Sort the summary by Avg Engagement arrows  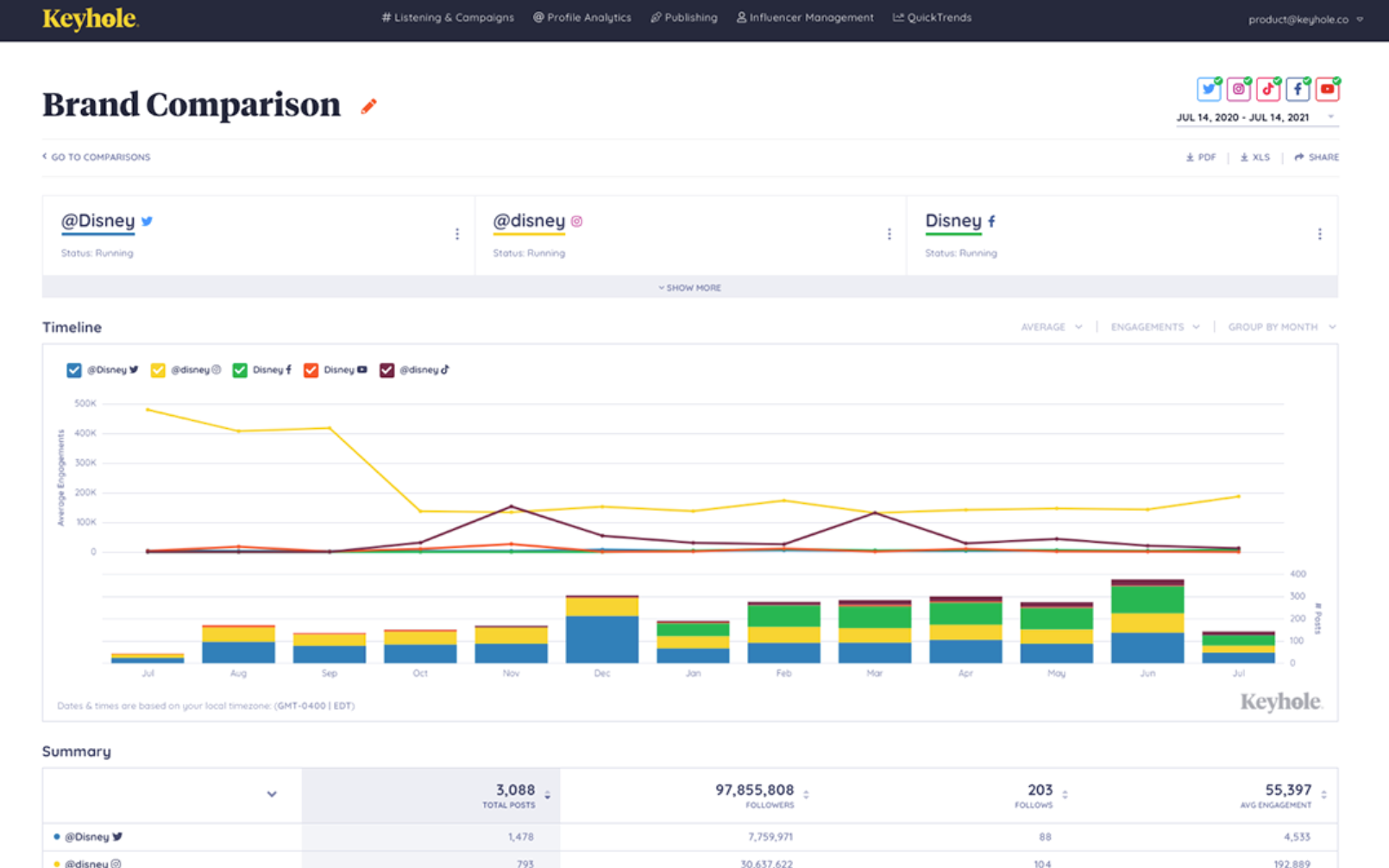pyautogui.click(x=1324, y=795)
